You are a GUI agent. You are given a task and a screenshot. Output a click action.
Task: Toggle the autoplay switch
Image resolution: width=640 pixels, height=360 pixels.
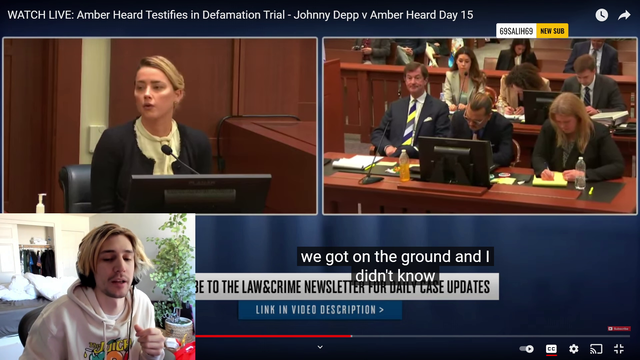click(527, 349)
